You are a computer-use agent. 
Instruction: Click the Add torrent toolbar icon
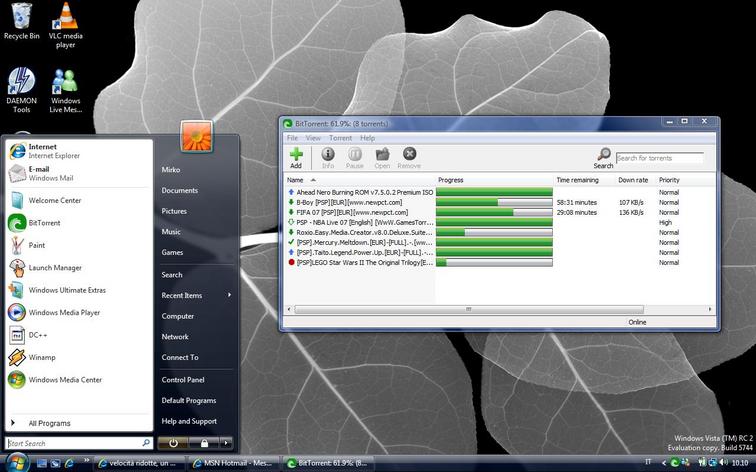click(295, 156)
